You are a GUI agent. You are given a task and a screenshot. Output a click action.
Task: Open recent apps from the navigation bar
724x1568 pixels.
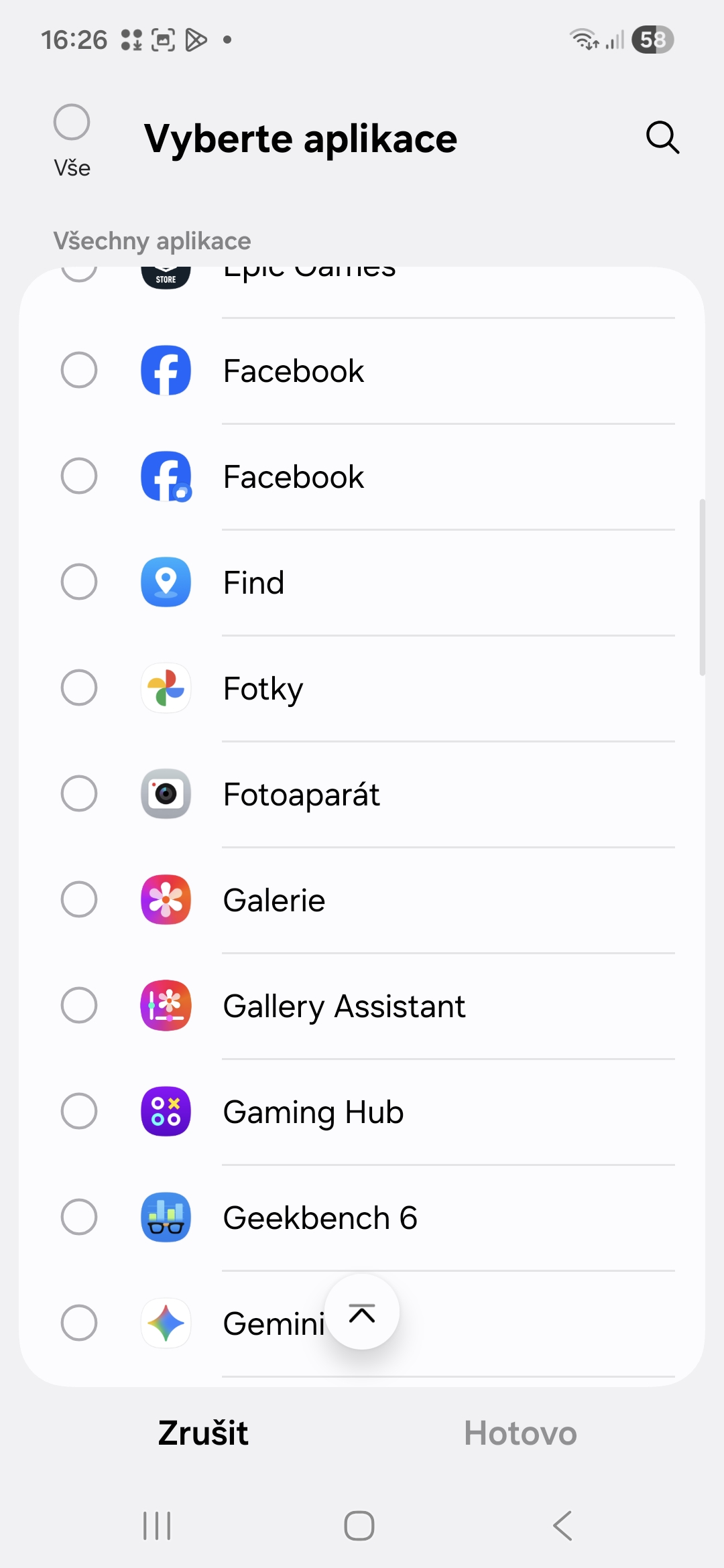[x=157, y=1526]
